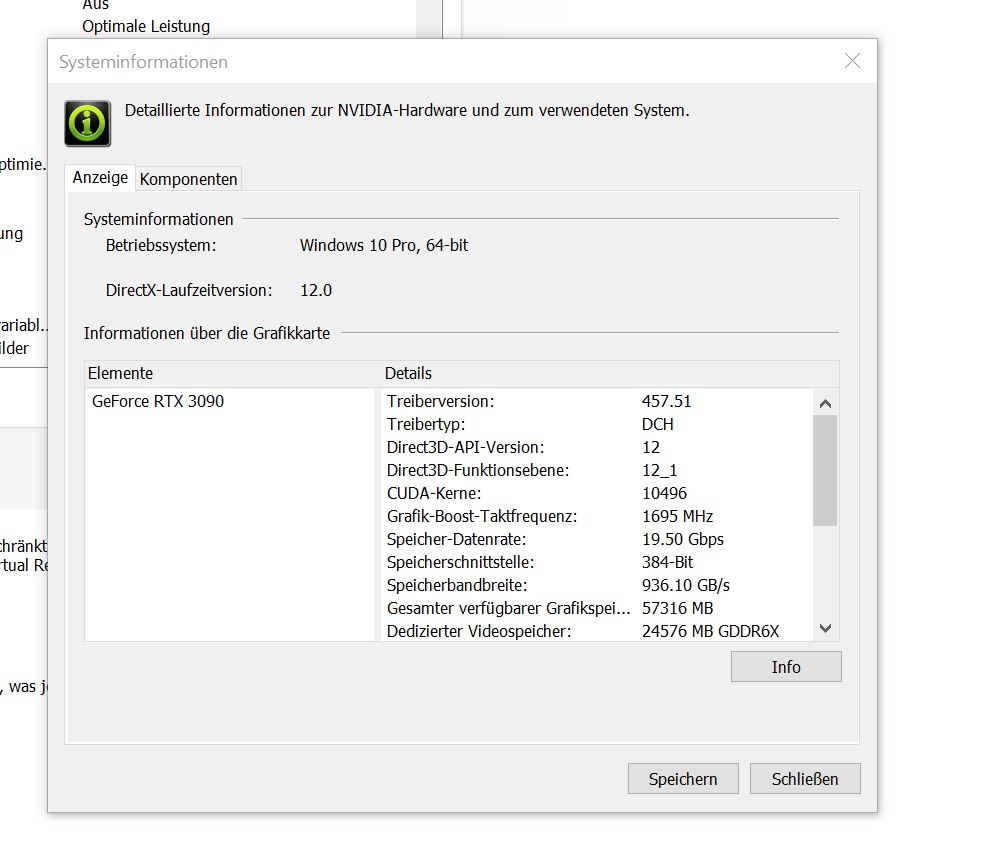Click the scroll up arrow in Details list

pos(825,403)
